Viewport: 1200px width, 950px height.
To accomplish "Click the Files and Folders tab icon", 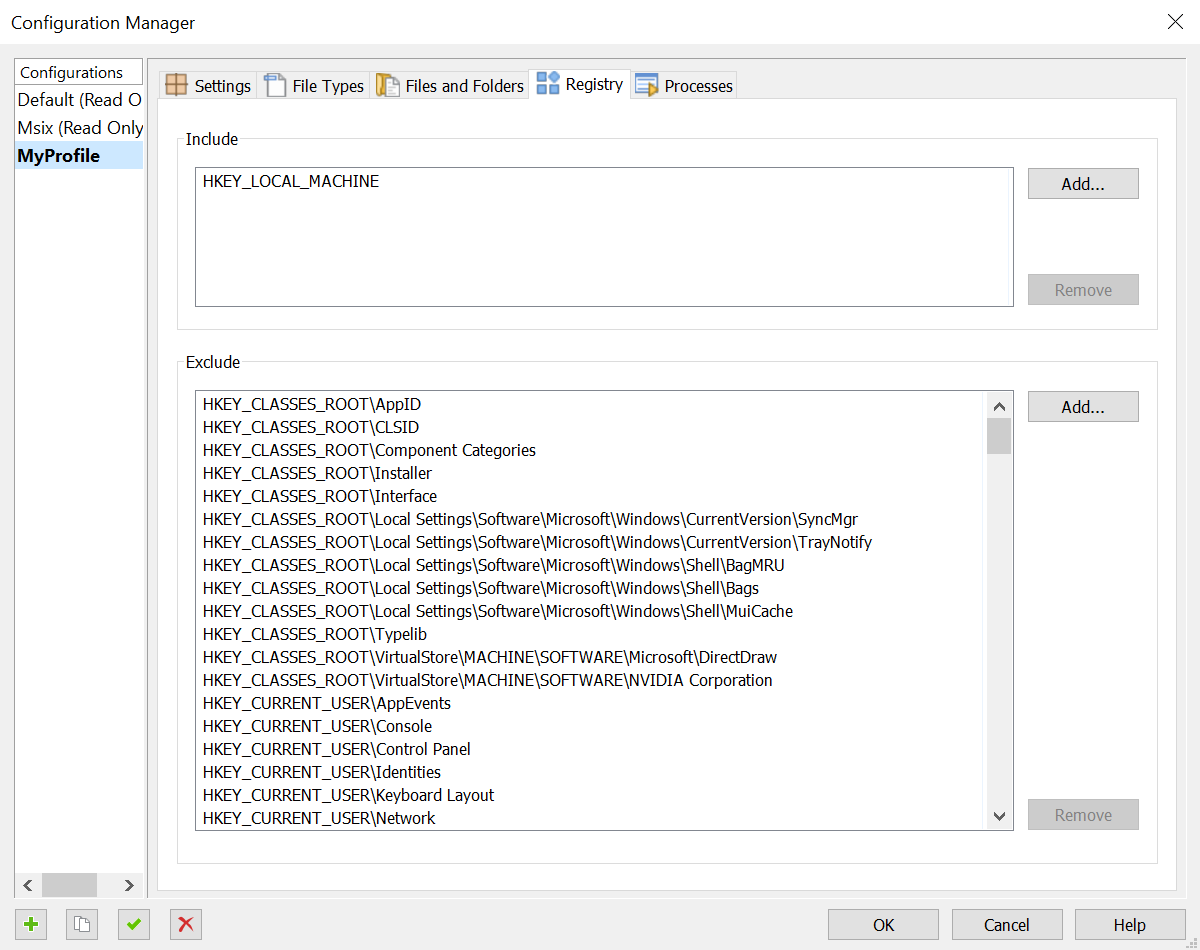I will click(x=388, y=85).
